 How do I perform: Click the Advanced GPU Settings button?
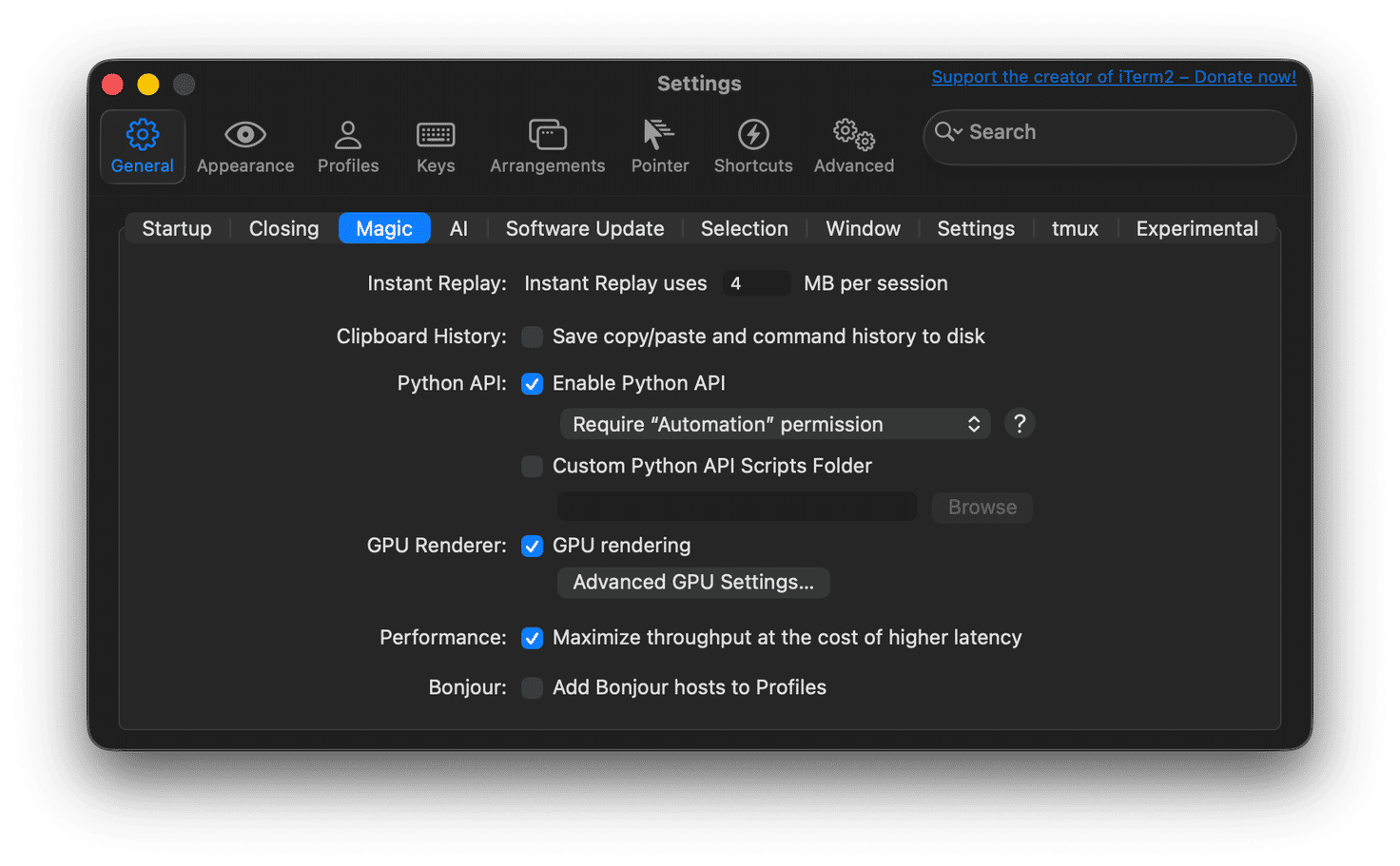coord(692,582)
